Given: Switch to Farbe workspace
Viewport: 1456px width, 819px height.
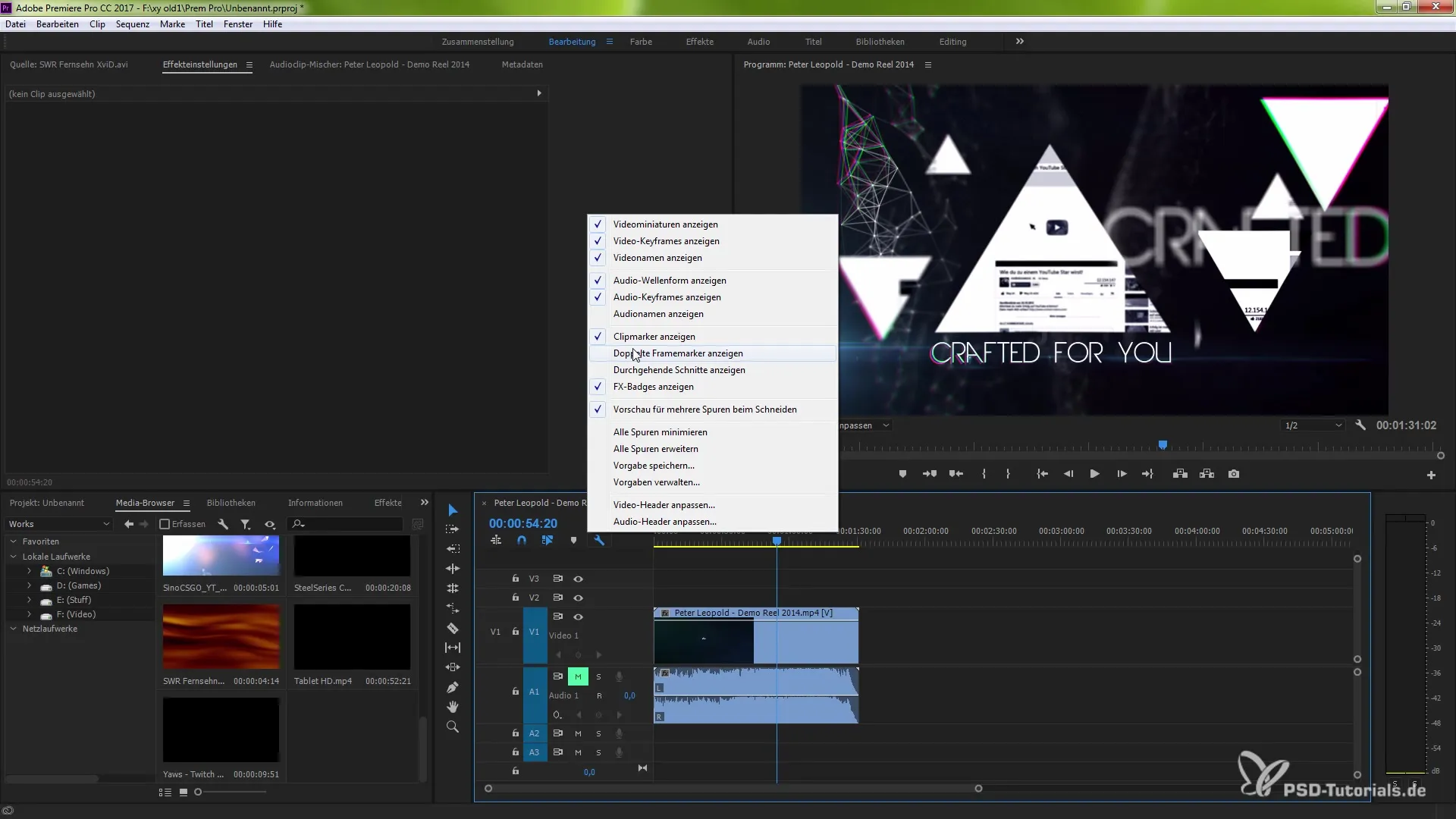Looking at the screenshot, I should pyautogui.click(x=641, y=42).
